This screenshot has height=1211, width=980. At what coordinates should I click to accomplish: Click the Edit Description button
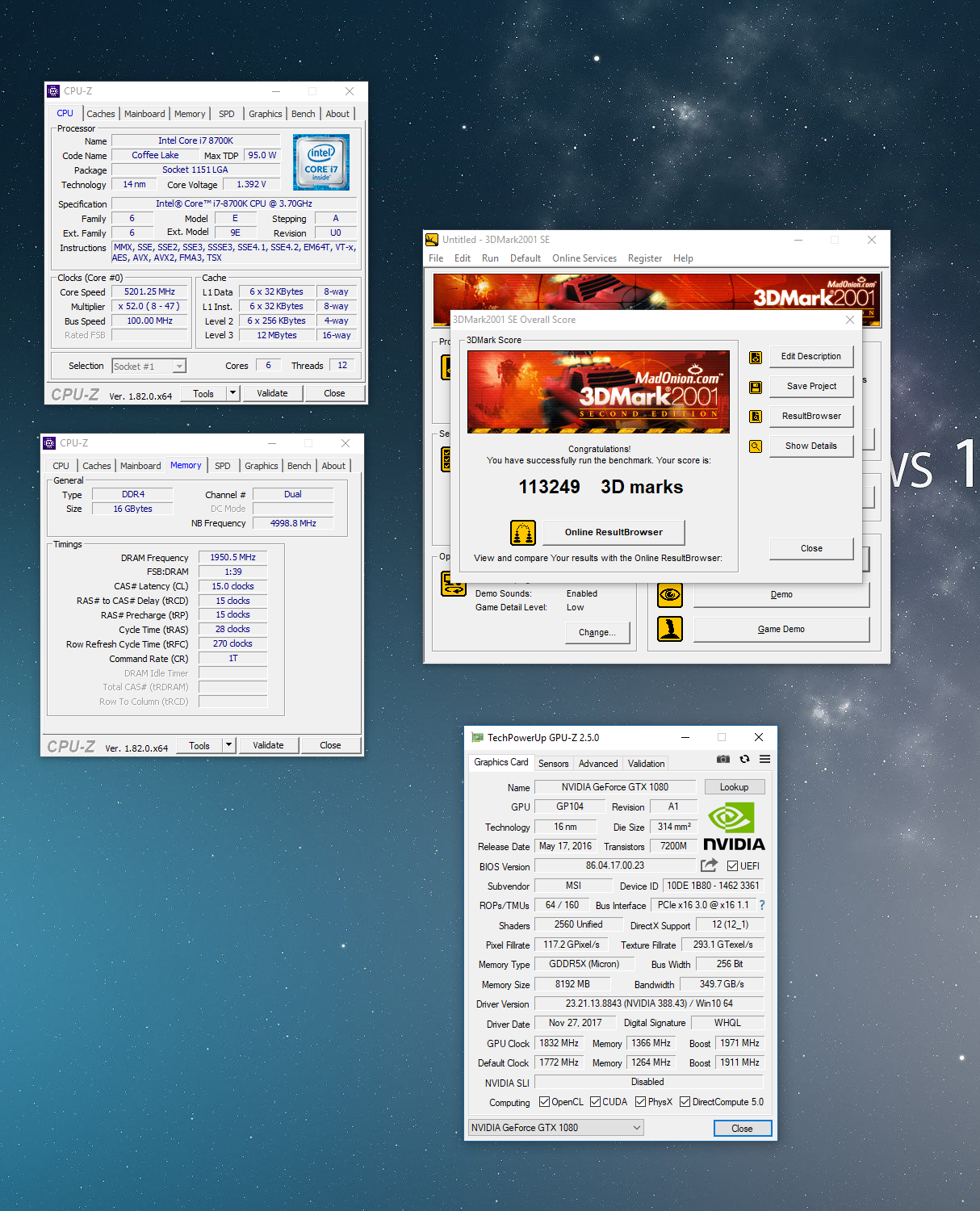coord(811,357)
